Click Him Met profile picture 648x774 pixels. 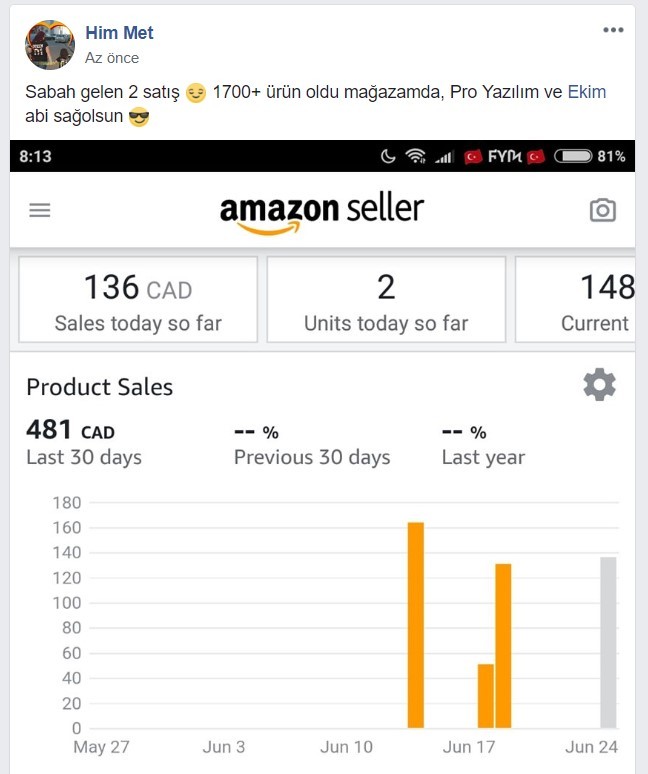click(x=50, y=45)
